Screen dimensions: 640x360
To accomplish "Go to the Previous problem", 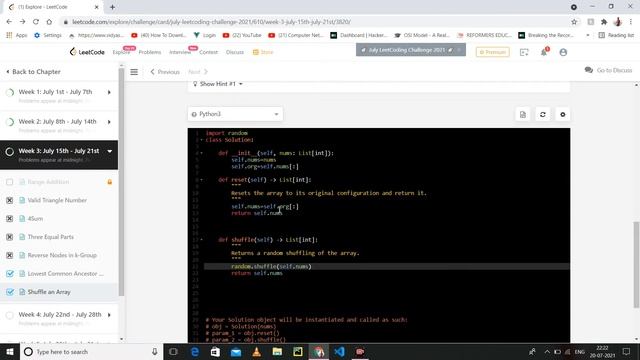I will [165, 72].
